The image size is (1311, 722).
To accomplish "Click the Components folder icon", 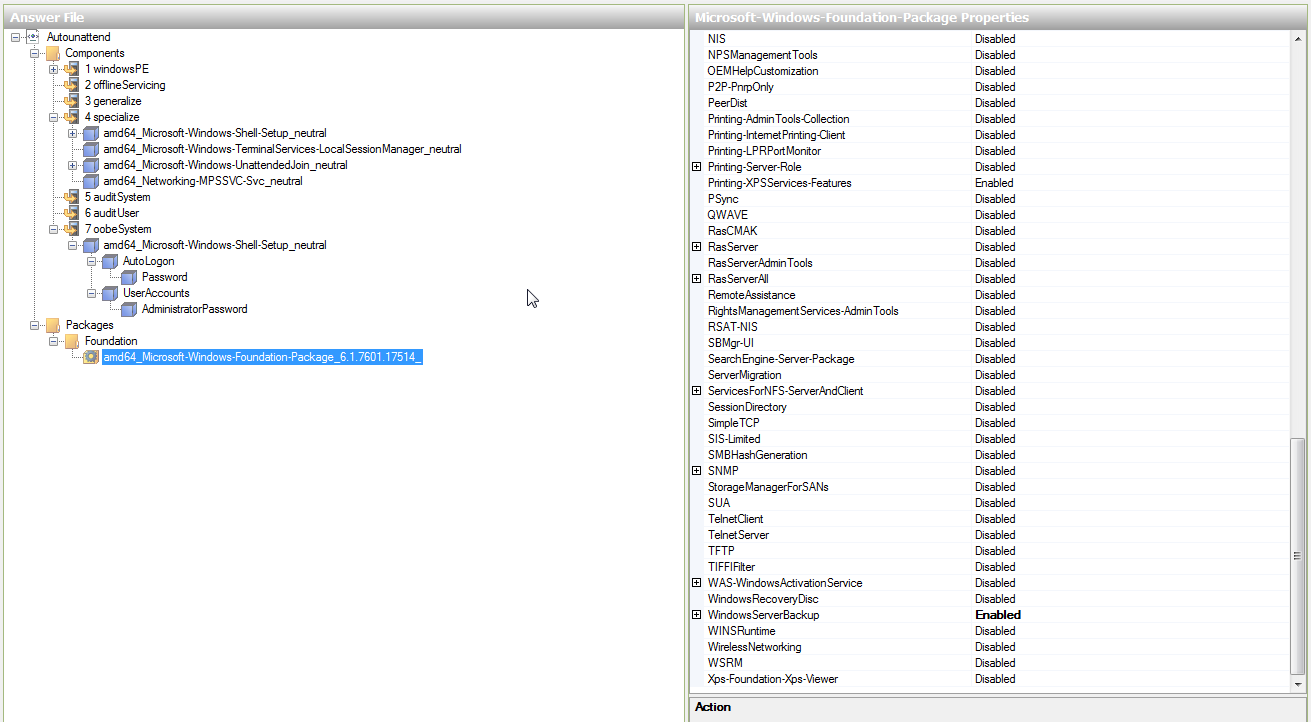I will [x=52, y=53].
